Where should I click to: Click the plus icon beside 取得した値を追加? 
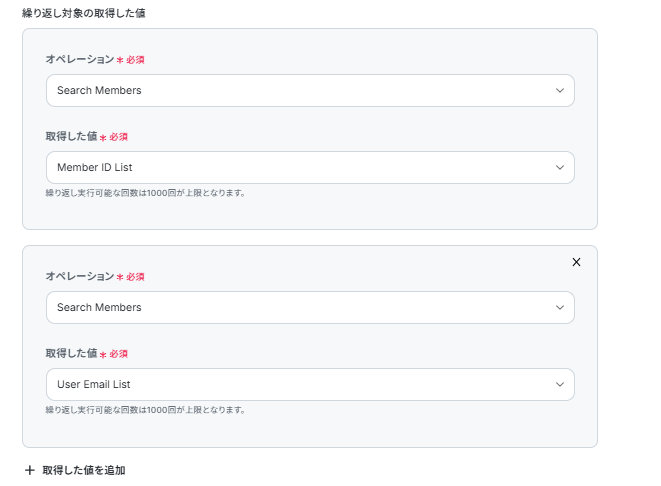coord(30,470)
